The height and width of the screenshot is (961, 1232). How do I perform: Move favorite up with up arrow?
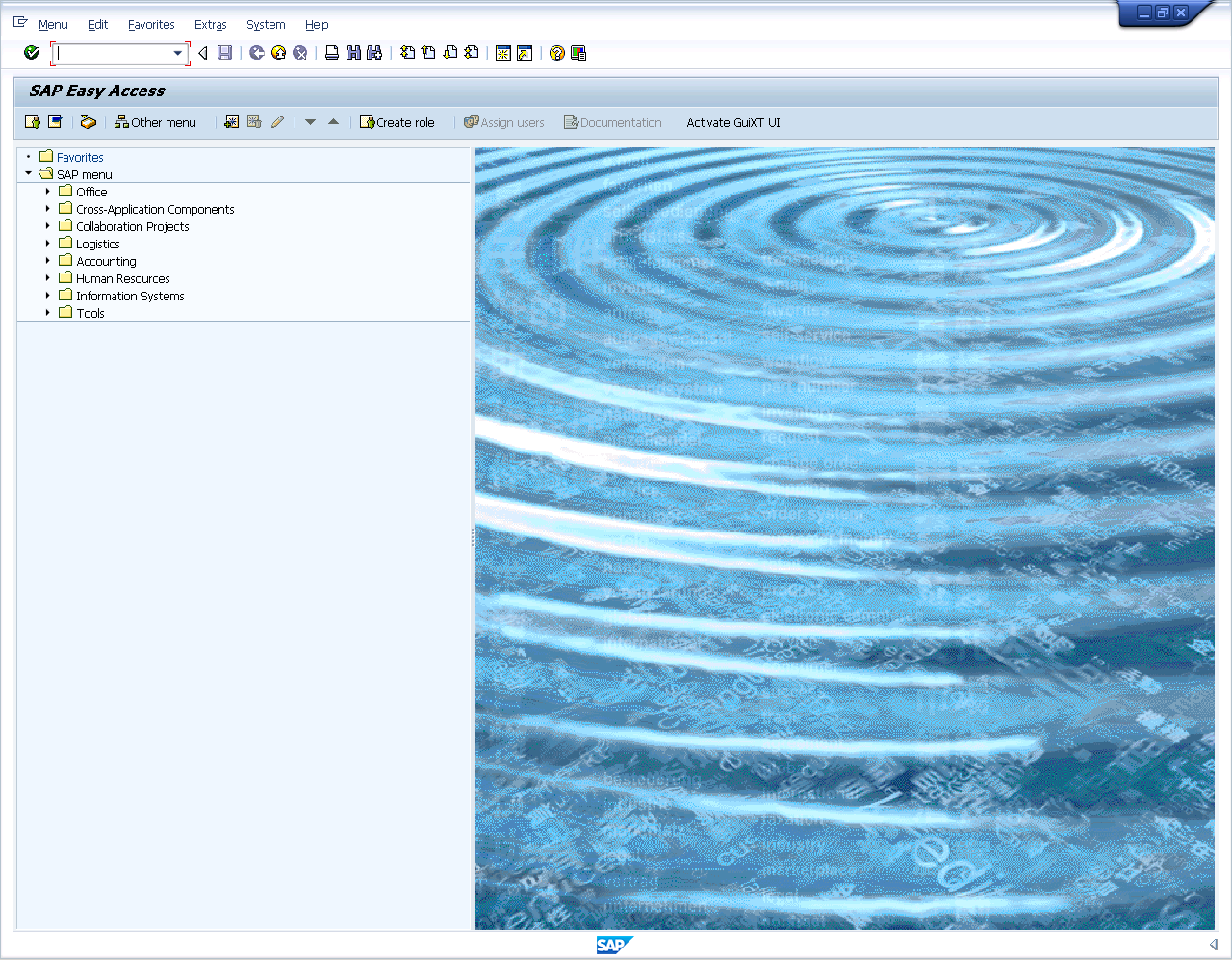pyautogui.click(x=333, y=121)
